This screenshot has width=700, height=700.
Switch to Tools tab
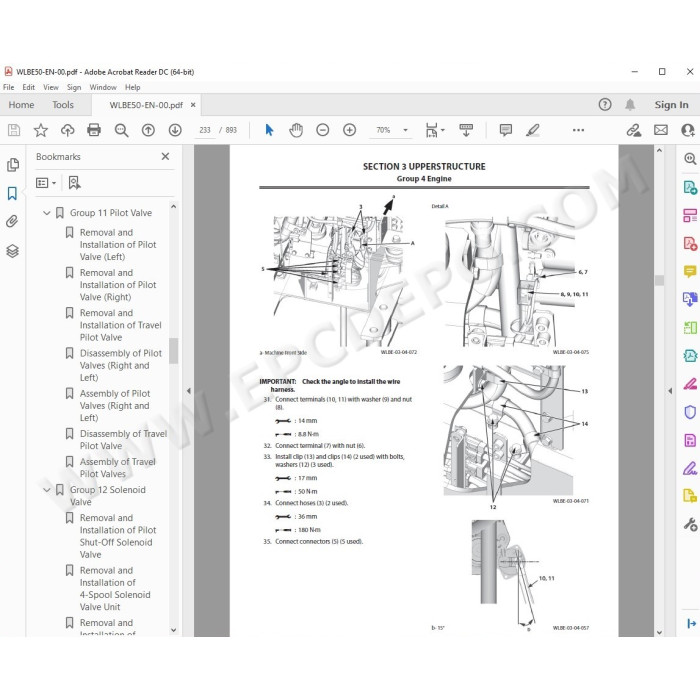pos(62,104)
